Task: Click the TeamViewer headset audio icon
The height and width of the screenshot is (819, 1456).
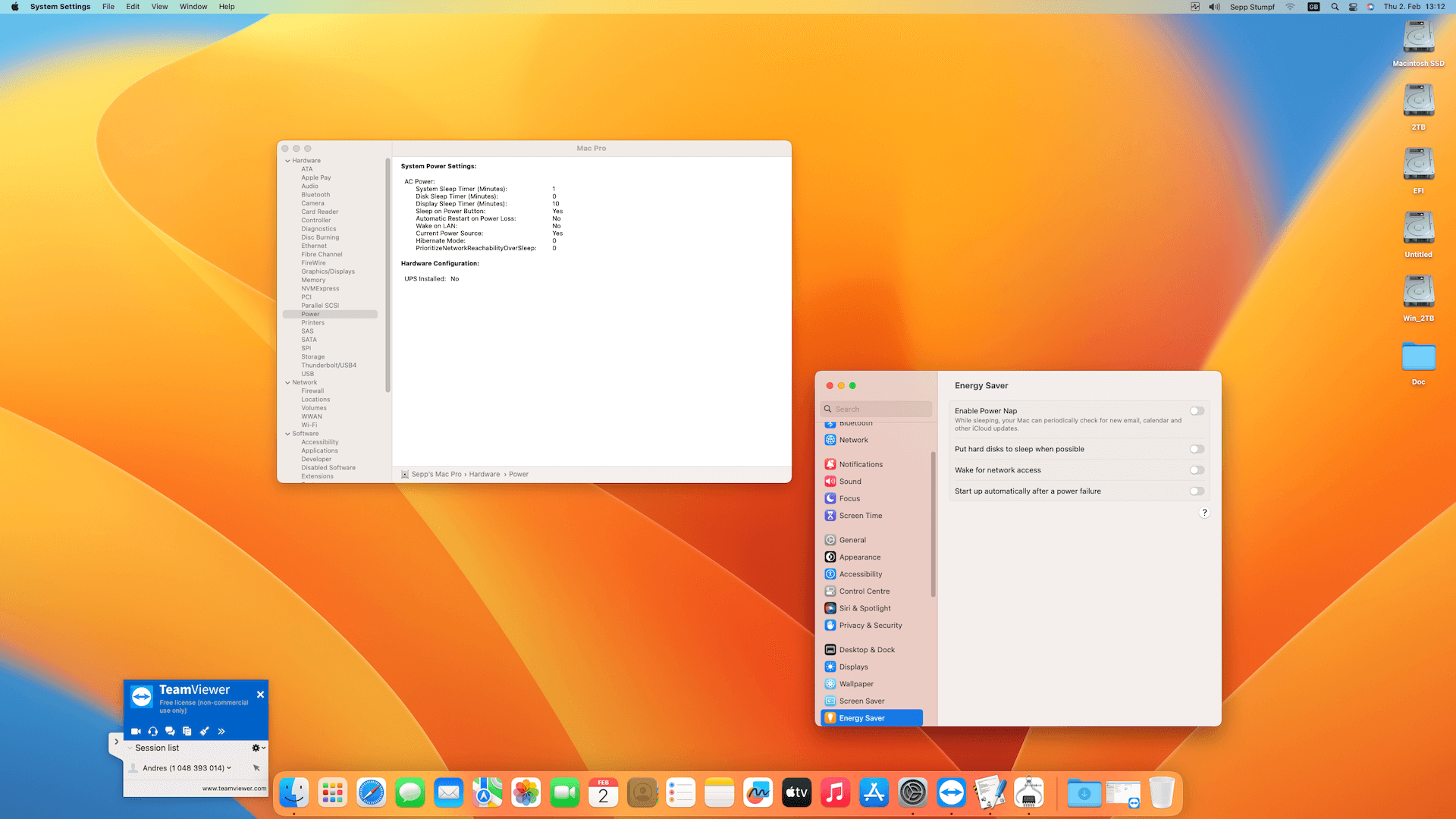Action: [x=153, y=732]
